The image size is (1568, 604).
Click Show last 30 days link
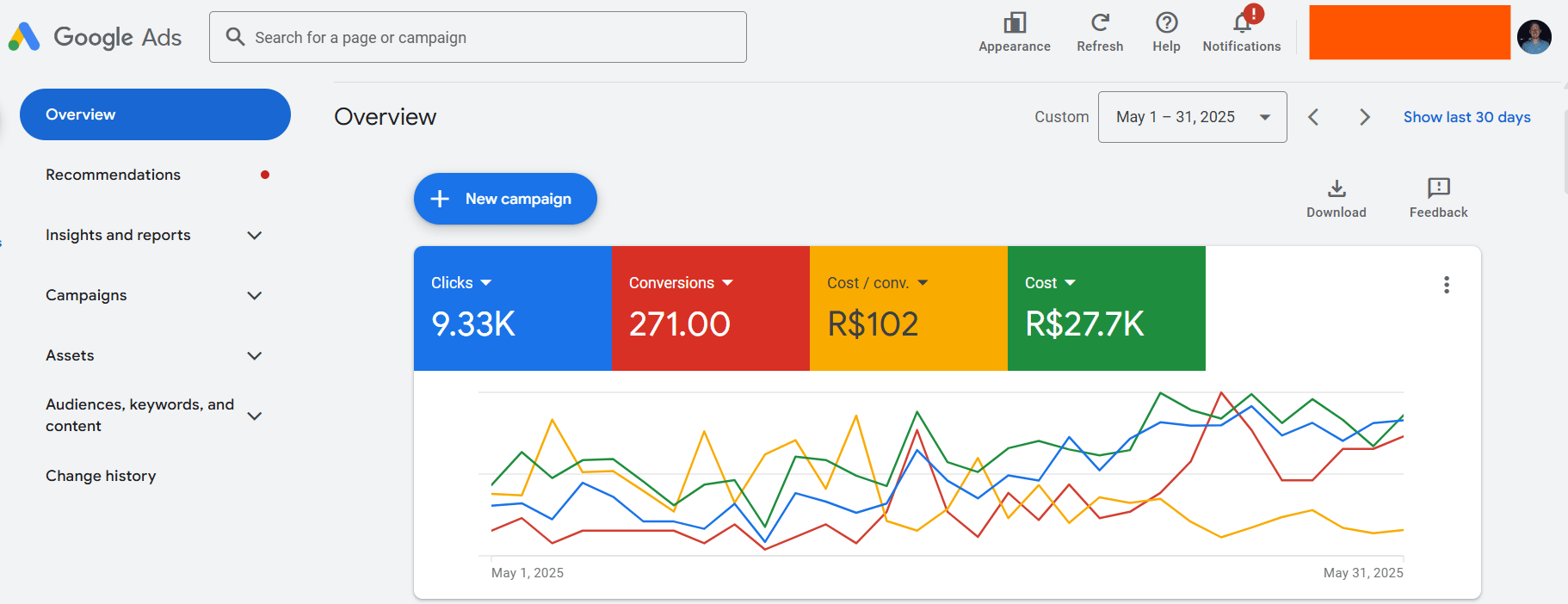(x=1466, y=117)
